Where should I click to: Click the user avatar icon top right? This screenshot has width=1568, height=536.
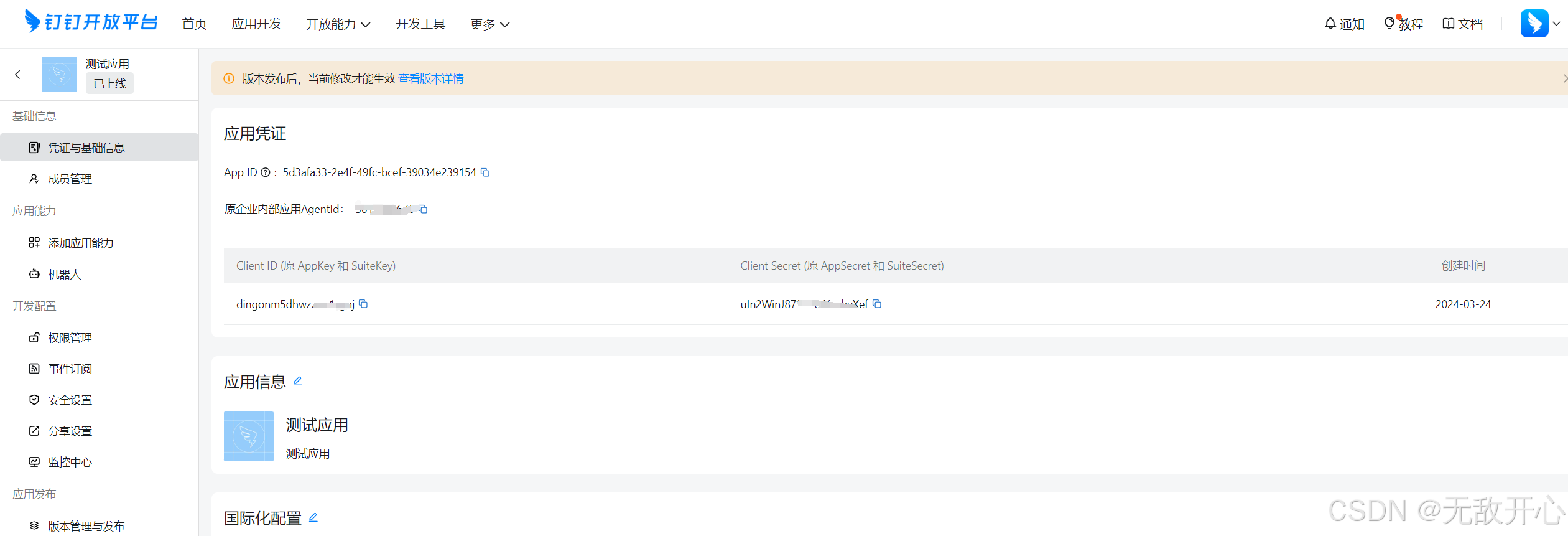tap(1534, 24)
